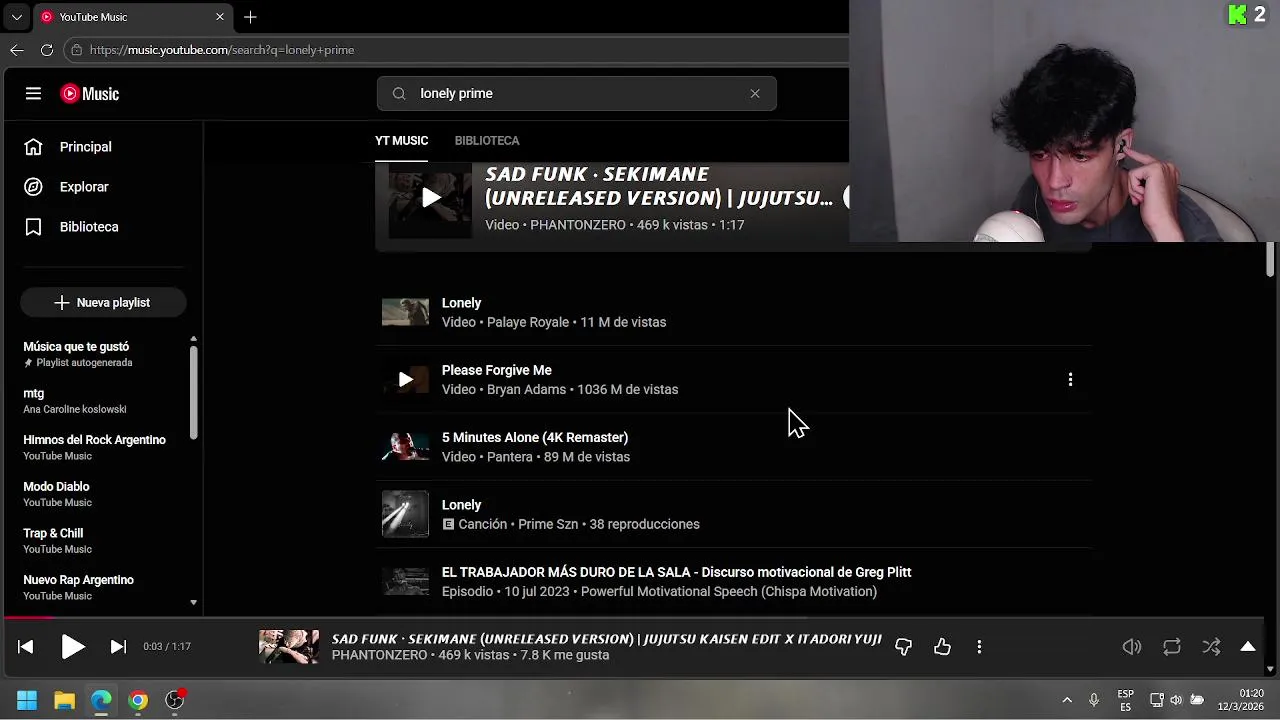Create a Nueva playlist
This screenshot has width=1280, height=720.
103,302
